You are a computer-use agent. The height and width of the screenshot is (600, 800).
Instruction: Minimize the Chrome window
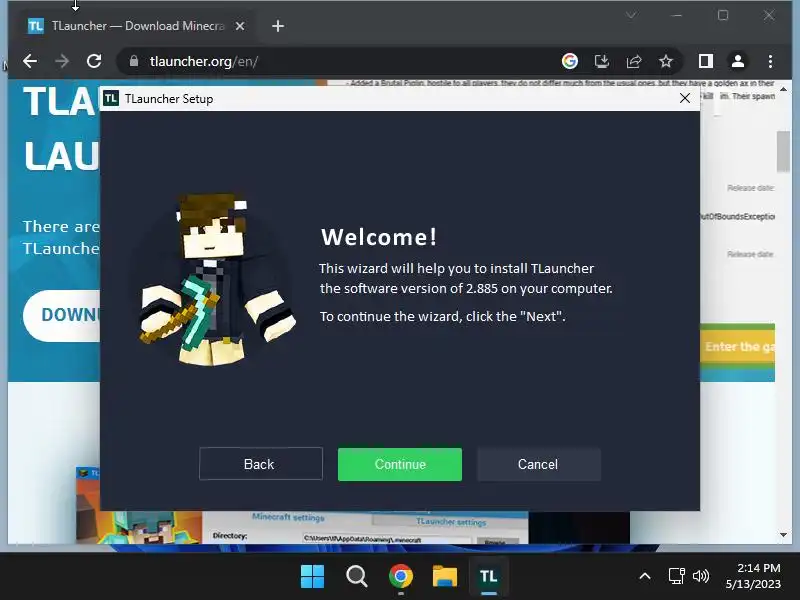click(677, 15)
